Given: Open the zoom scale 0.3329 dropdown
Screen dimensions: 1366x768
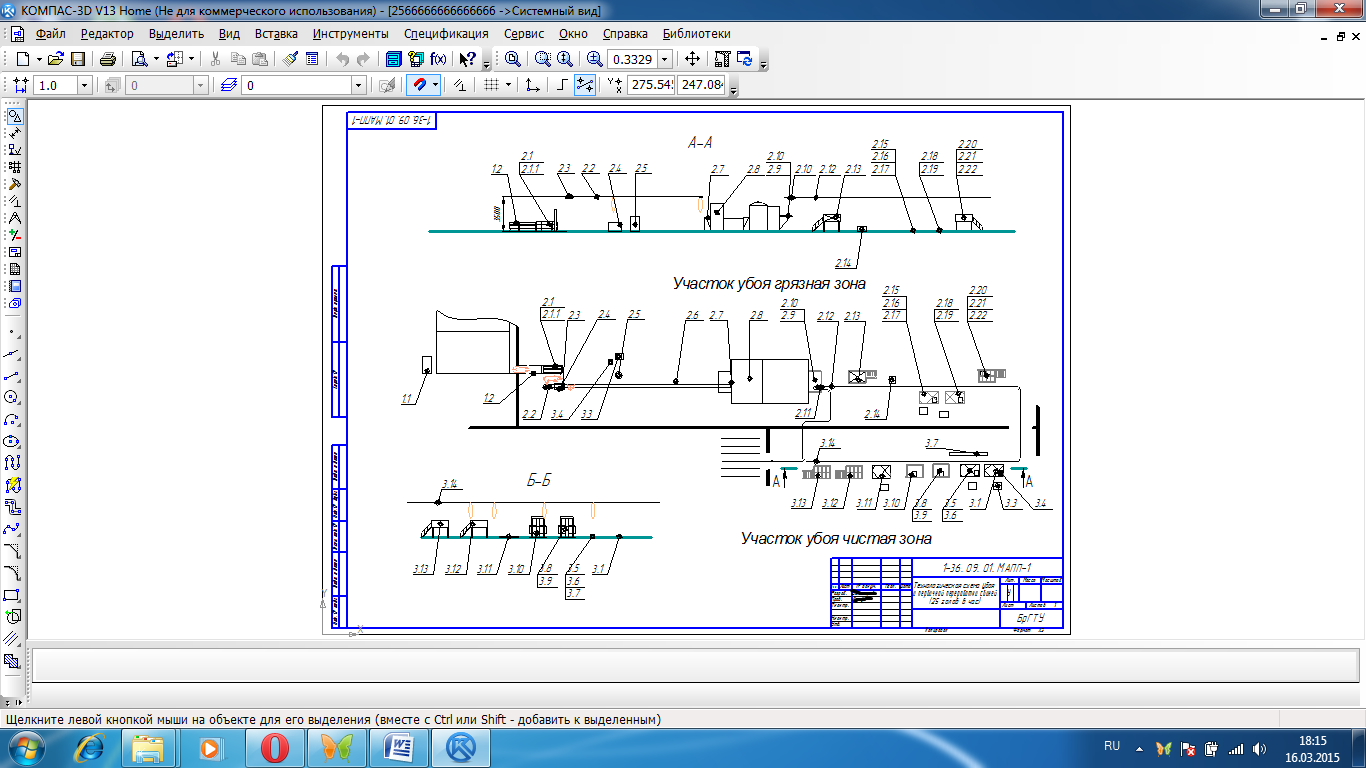Looking at the screenshot, I should [665, 59].
